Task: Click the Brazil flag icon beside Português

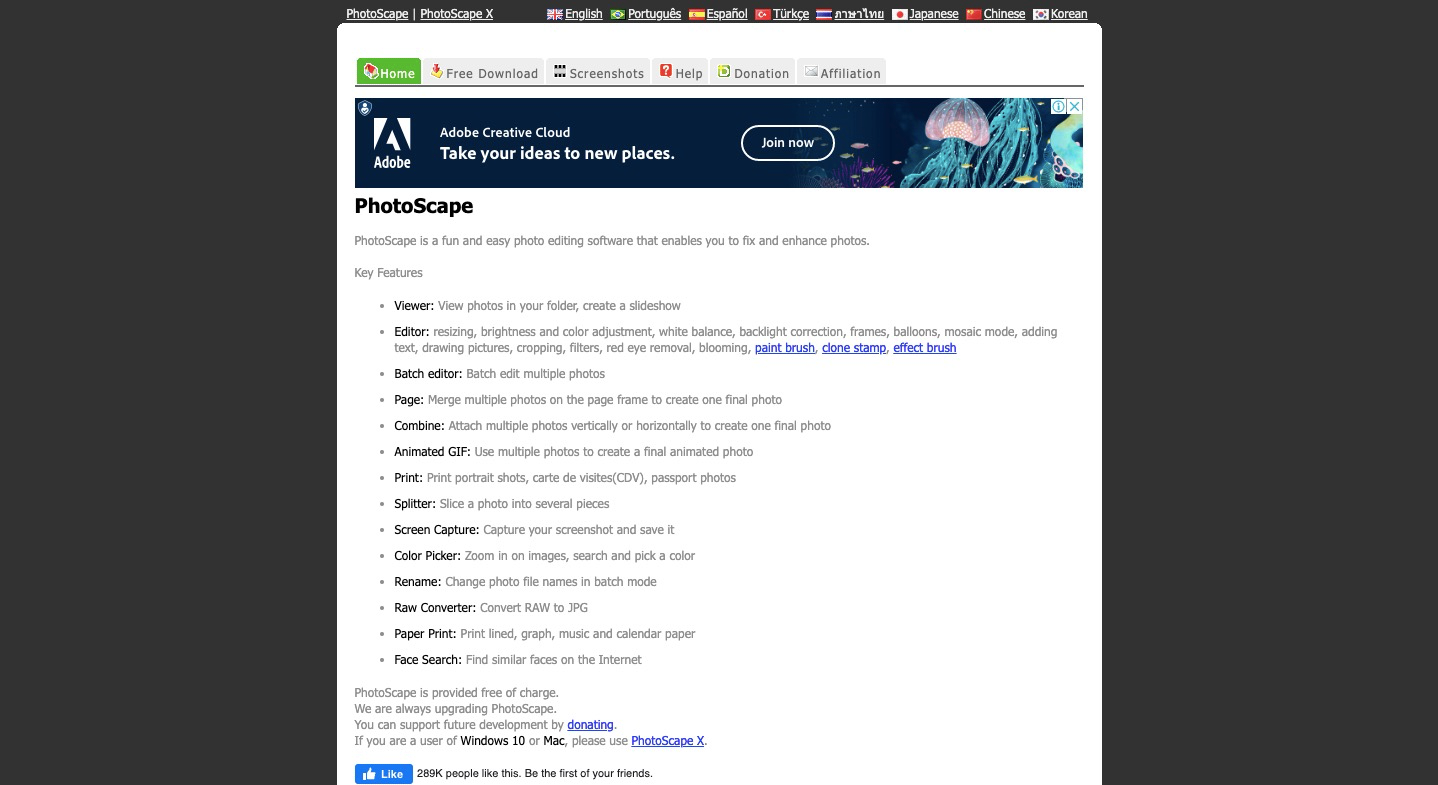Action: pos(617,14)
